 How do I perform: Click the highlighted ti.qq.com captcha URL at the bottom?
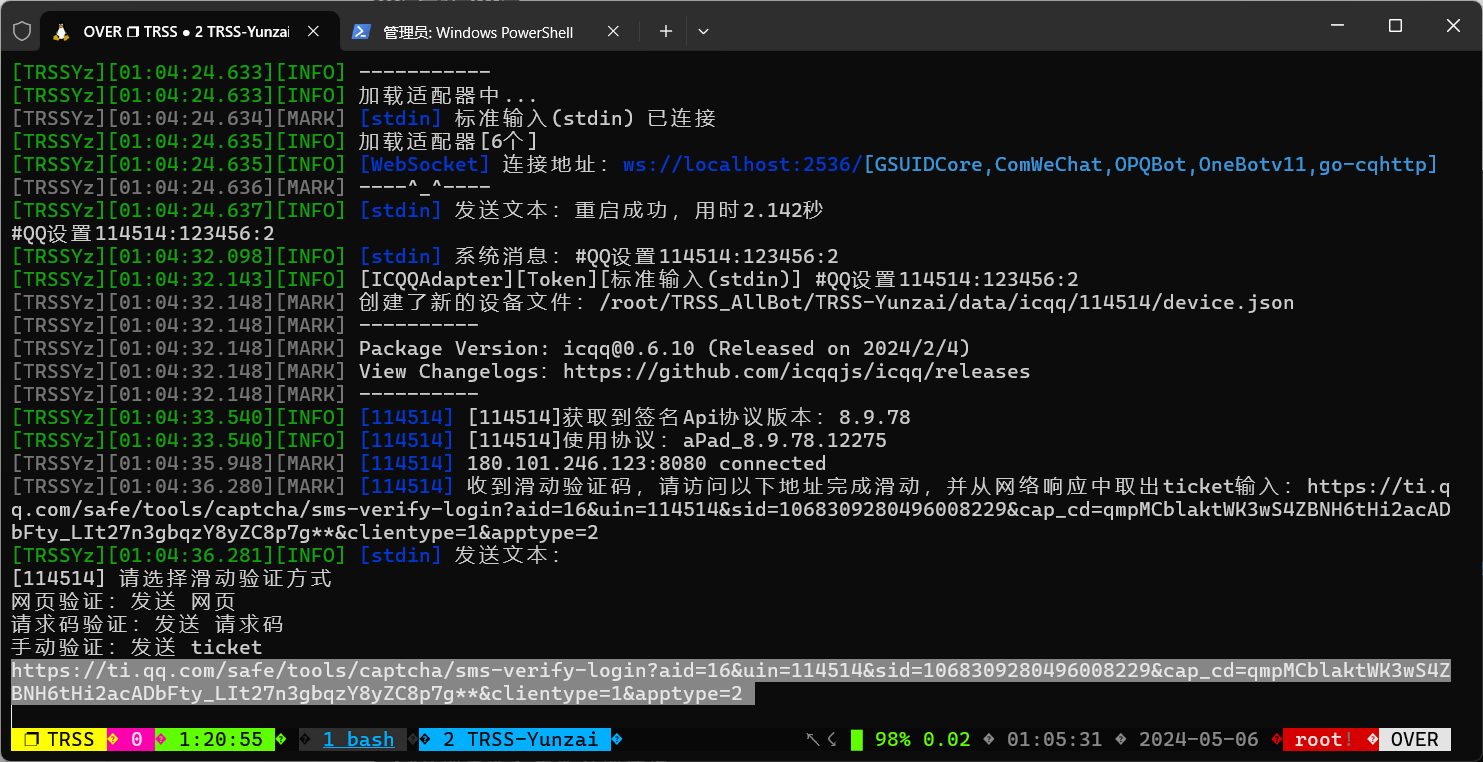731,682
